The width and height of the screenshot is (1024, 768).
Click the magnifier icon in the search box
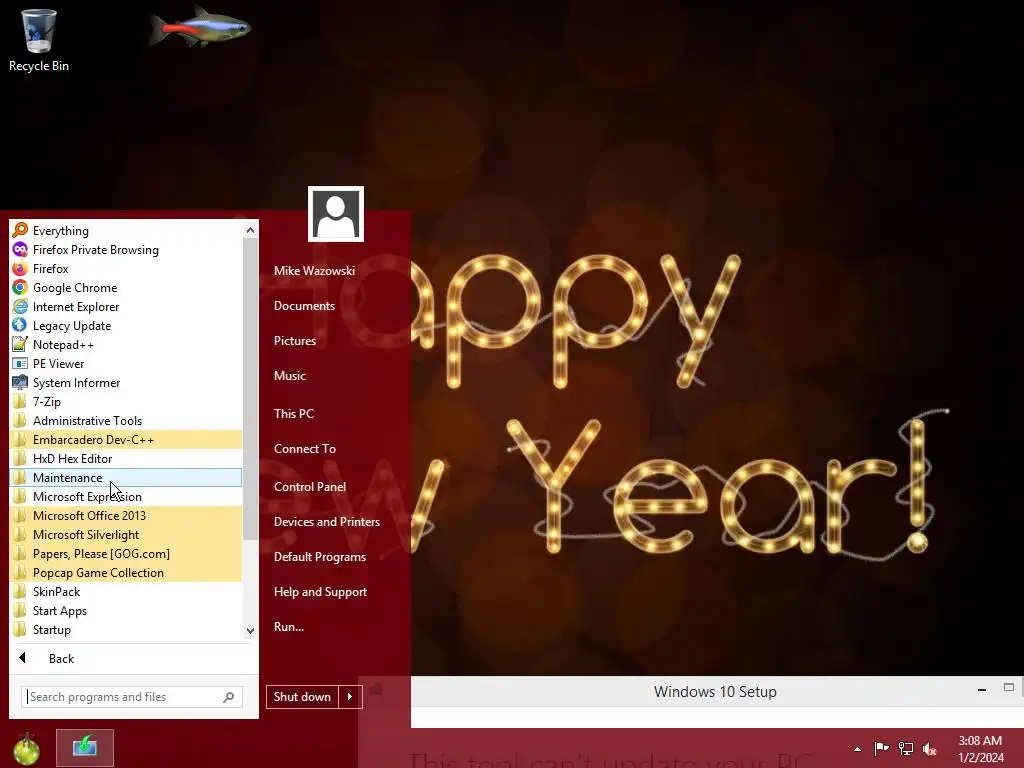click(229, 697)
